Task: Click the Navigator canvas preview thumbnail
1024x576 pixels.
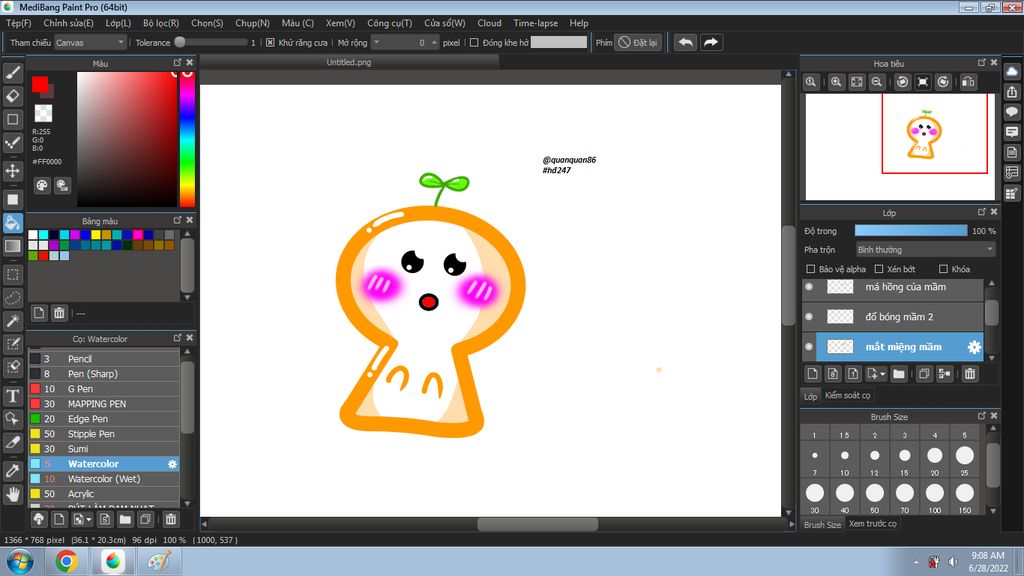Action: (x=900, y=146)
